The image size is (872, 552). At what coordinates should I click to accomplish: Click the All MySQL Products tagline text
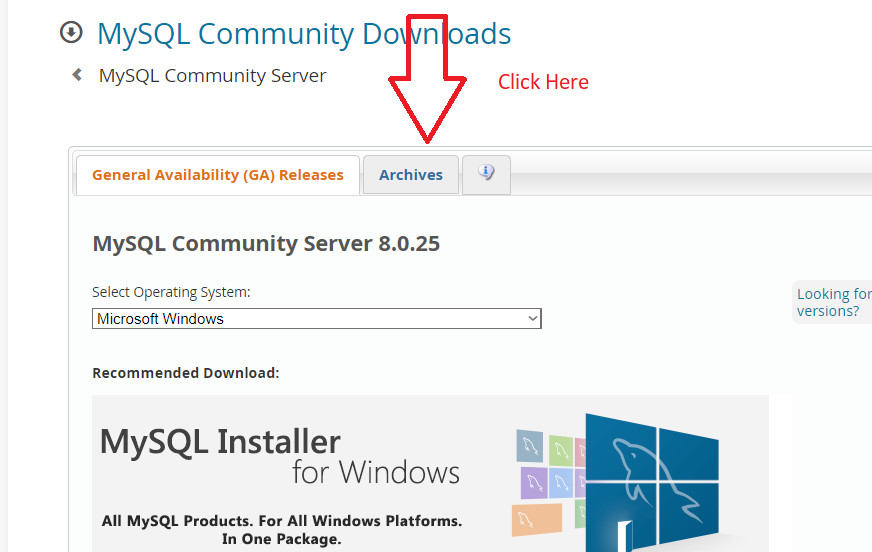pos(282,529)
